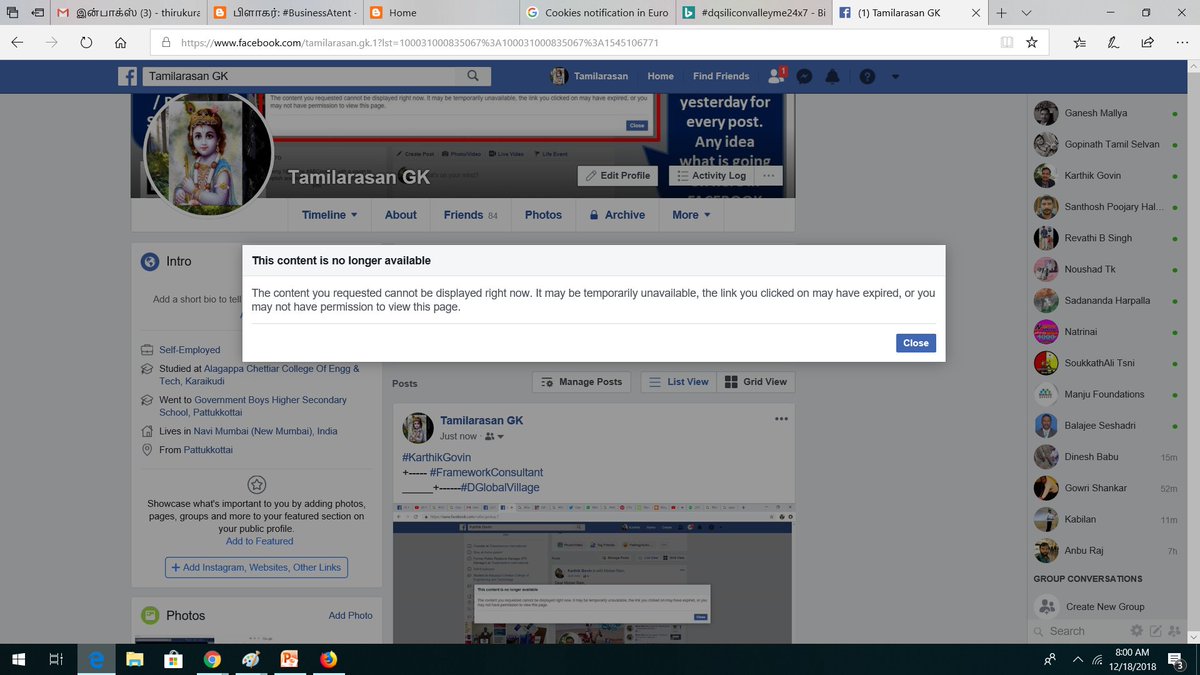Open PowerPoint from the taskbar
This screenshot has width=1200, height=675.
[290, 659]
